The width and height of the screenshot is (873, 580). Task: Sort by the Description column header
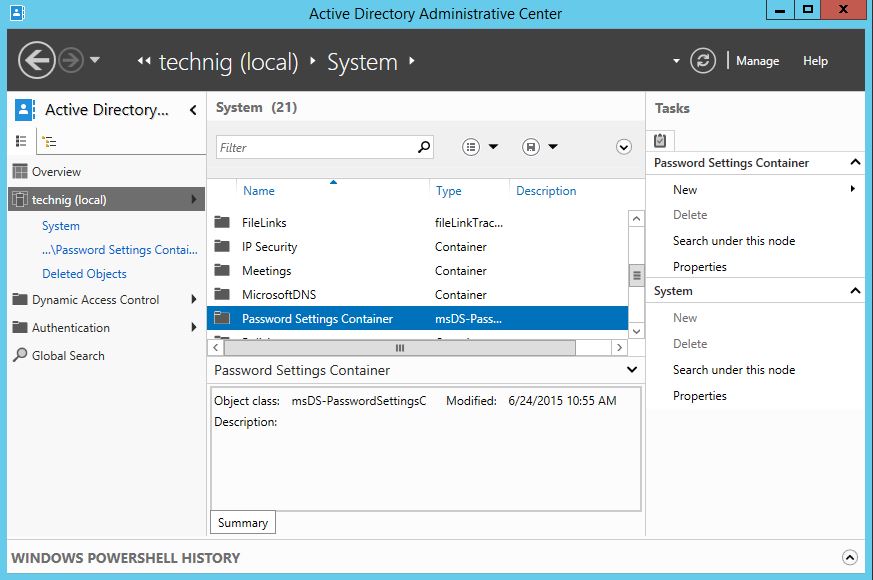click(x=546, y=191)
